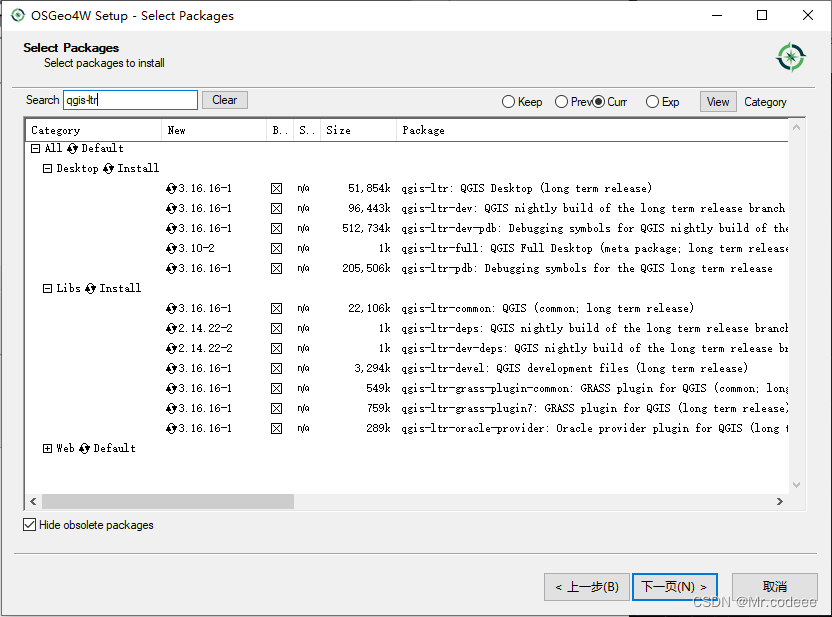Viewport: 832px width, 617px height.
Task: Click the New column header
Action: click(x=214, y=130)
